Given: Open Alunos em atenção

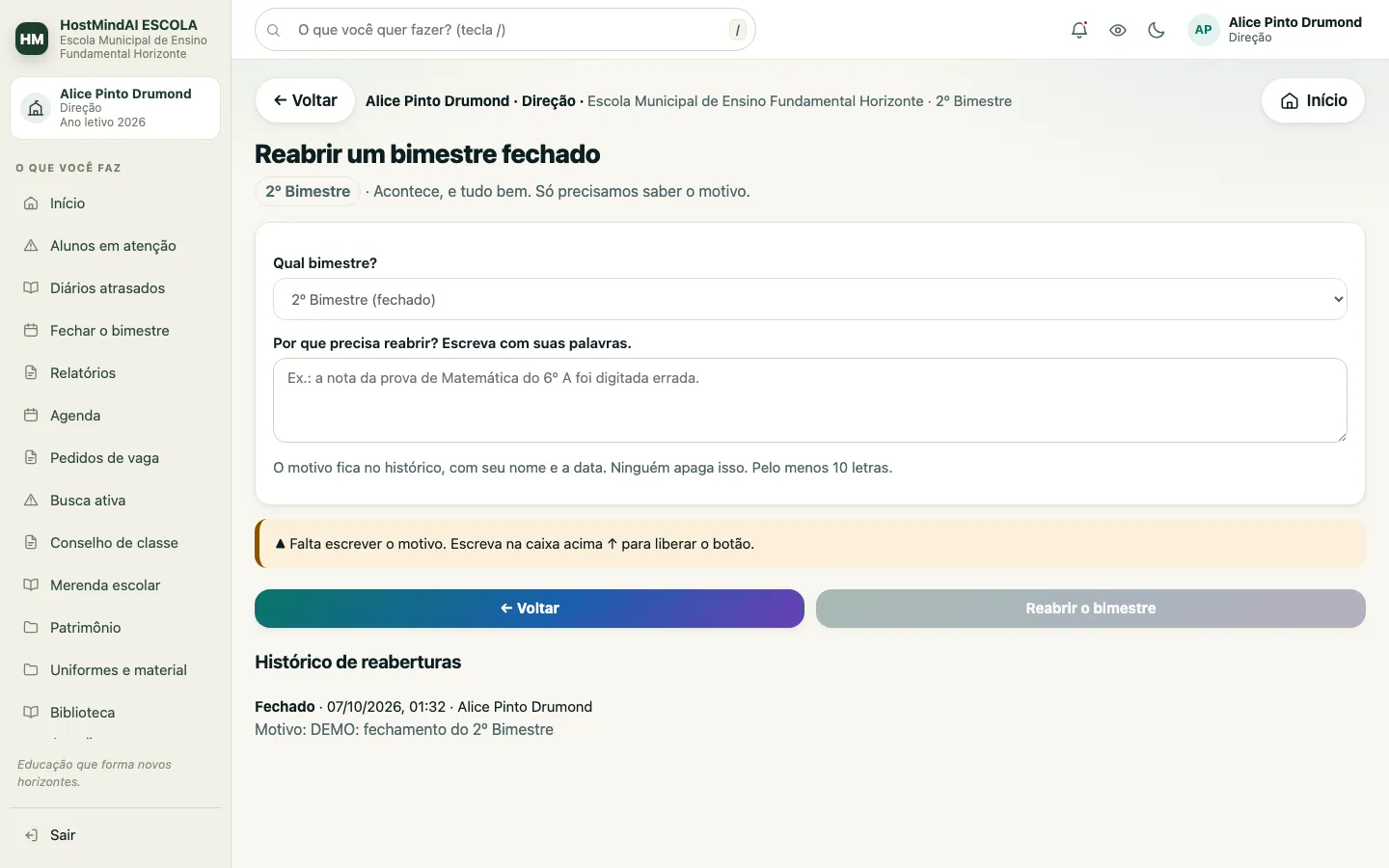Looking at the screenshot, I should pyautogui.click(x=116, y=246).
